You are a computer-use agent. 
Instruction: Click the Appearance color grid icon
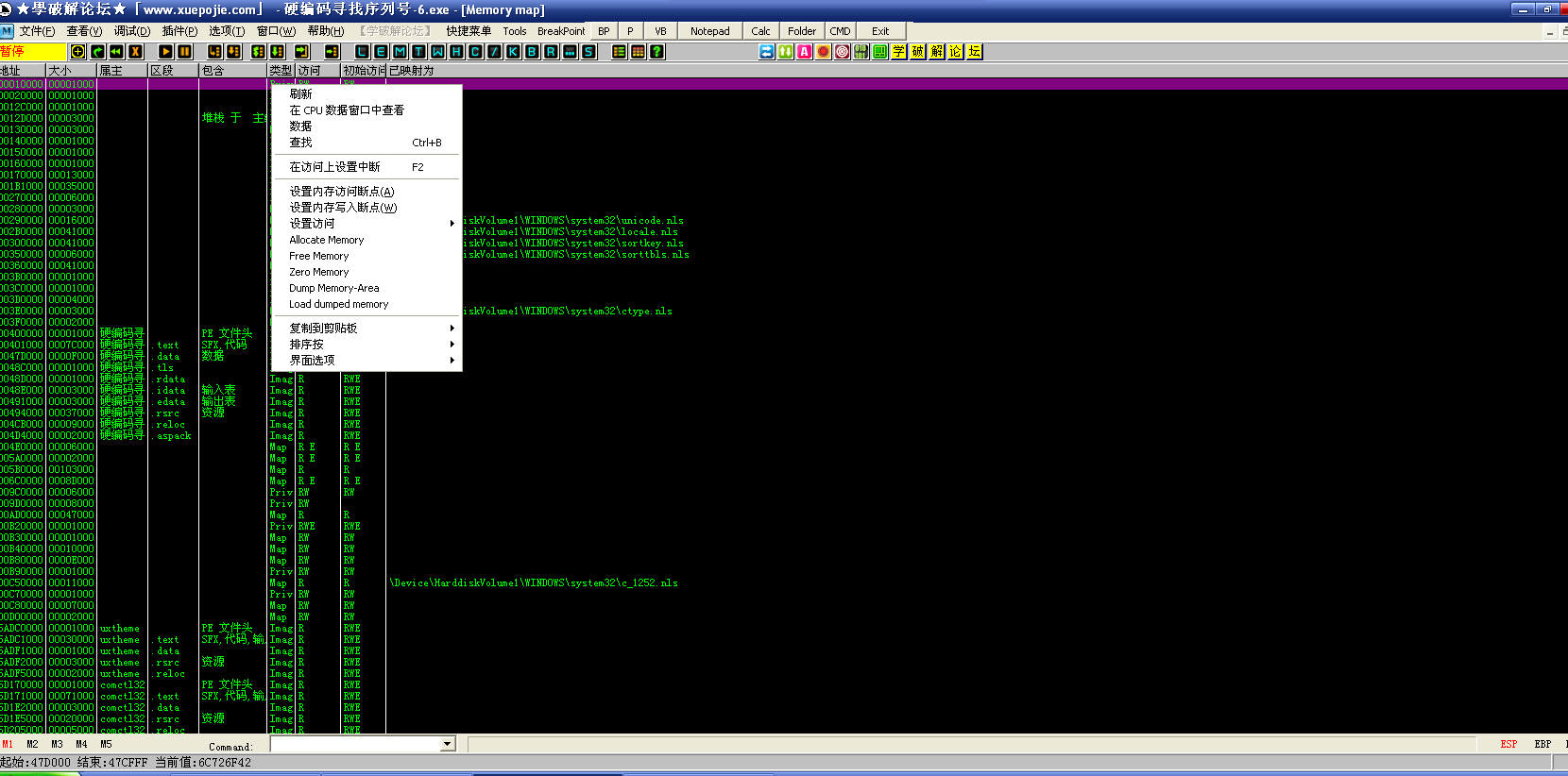[638, 52]
